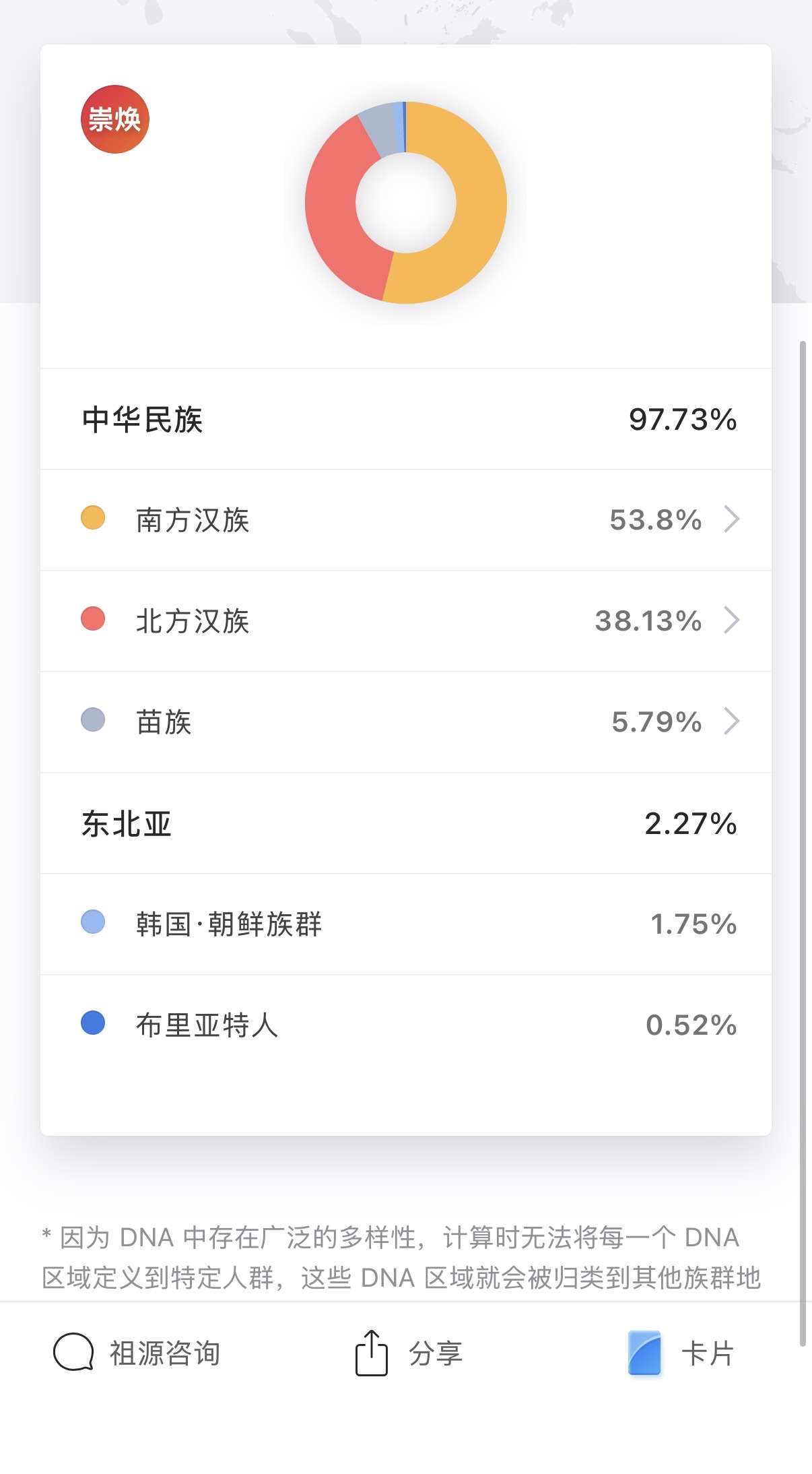Image resolution: width=812 pixels, height=1474 pixels.
Task: Select the 中华民族 97.73% header row
Action: [x=406, y=419]
